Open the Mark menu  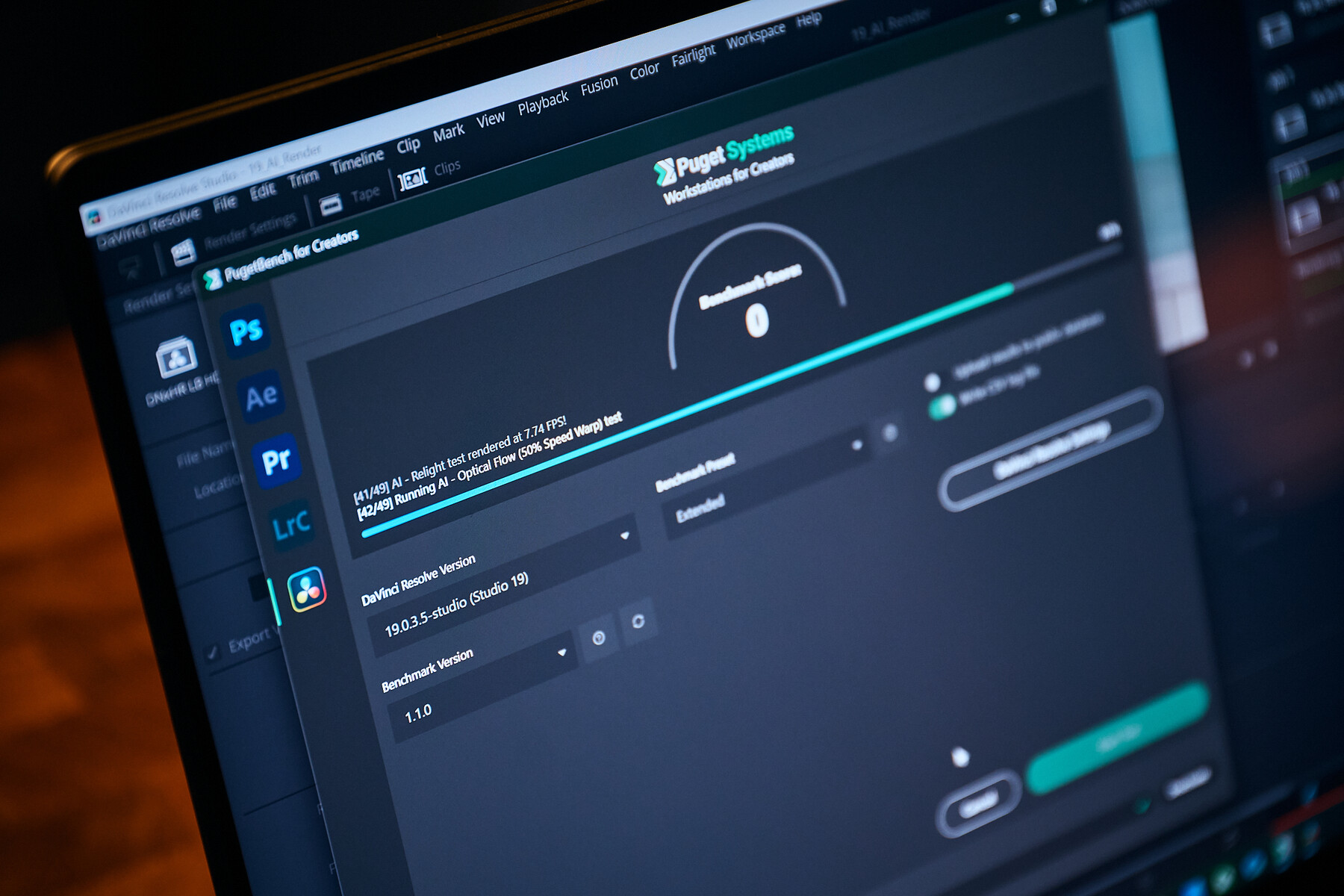pos(449,133)
